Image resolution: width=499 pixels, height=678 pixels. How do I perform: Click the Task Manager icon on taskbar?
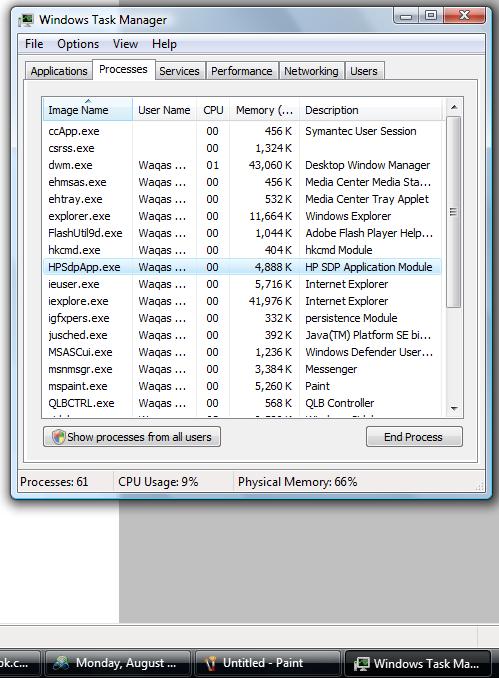(x=361, y=663)
